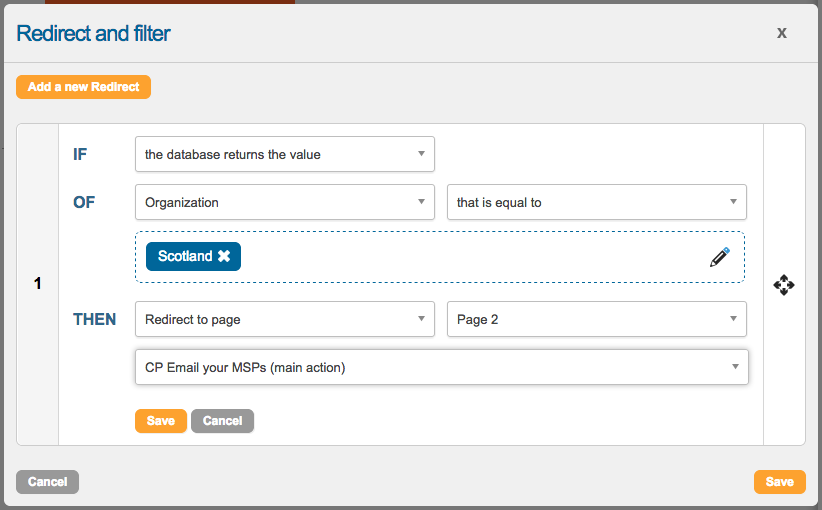Click the dialog footer Save button
Screen dimensions: 822x510
coord(779,482)
